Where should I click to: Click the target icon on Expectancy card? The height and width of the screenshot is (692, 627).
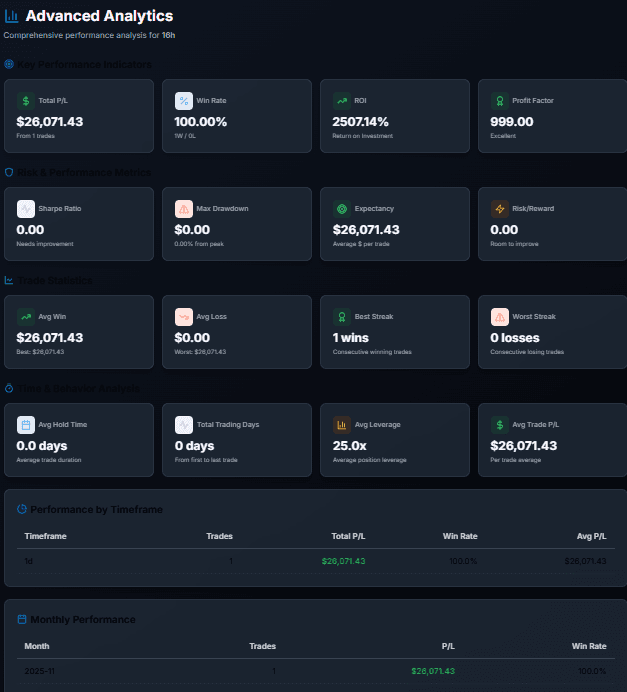click(342, 209)
